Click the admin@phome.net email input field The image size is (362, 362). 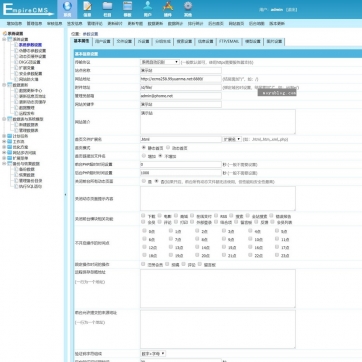181,96
